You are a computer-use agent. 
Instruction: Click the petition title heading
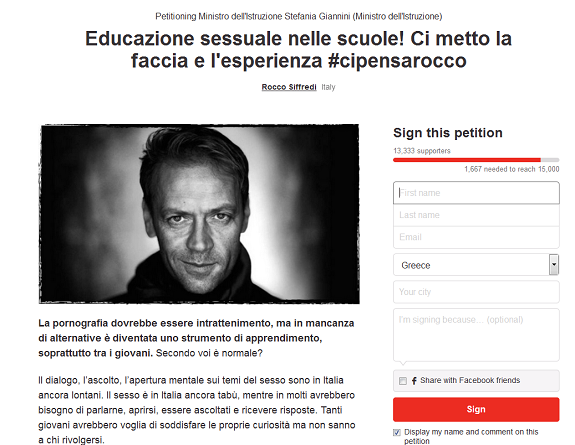(x=299, y=50)
